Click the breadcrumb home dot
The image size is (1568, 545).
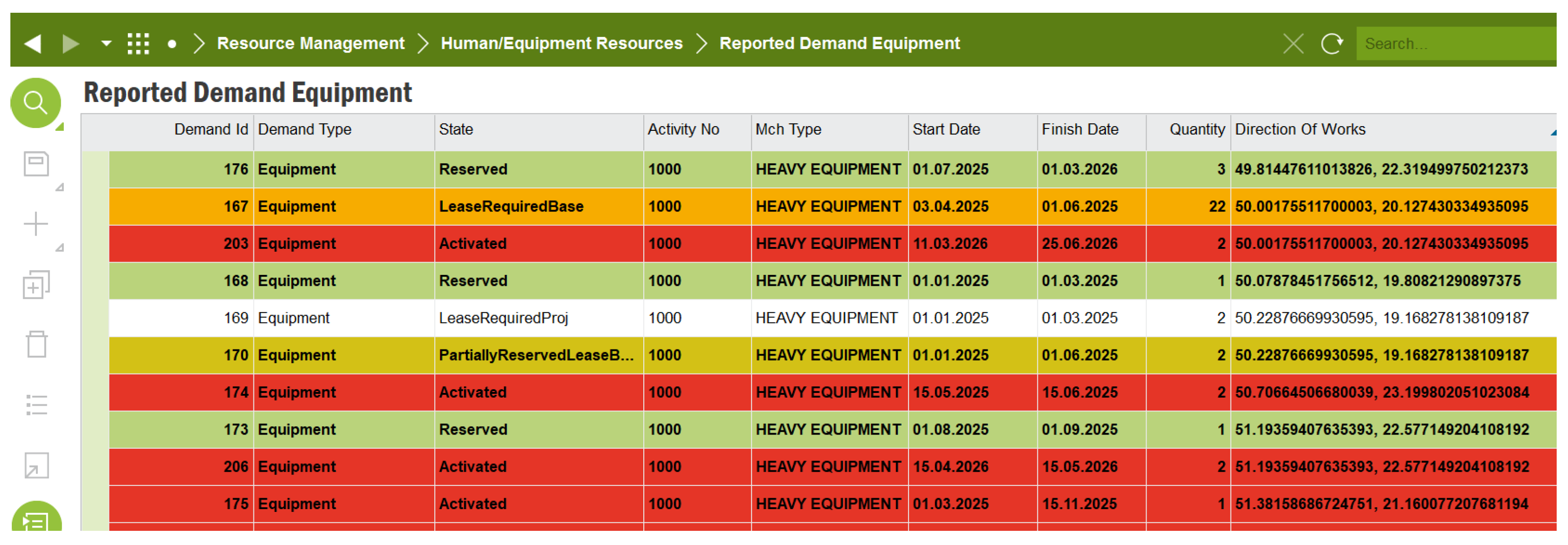(172, 44)
